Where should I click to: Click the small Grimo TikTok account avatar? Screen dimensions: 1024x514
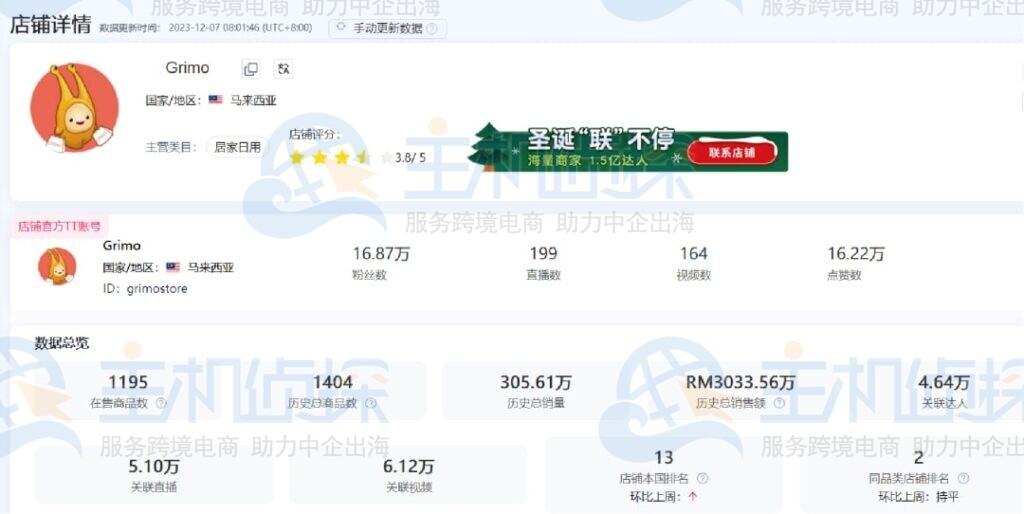(57, 266)
